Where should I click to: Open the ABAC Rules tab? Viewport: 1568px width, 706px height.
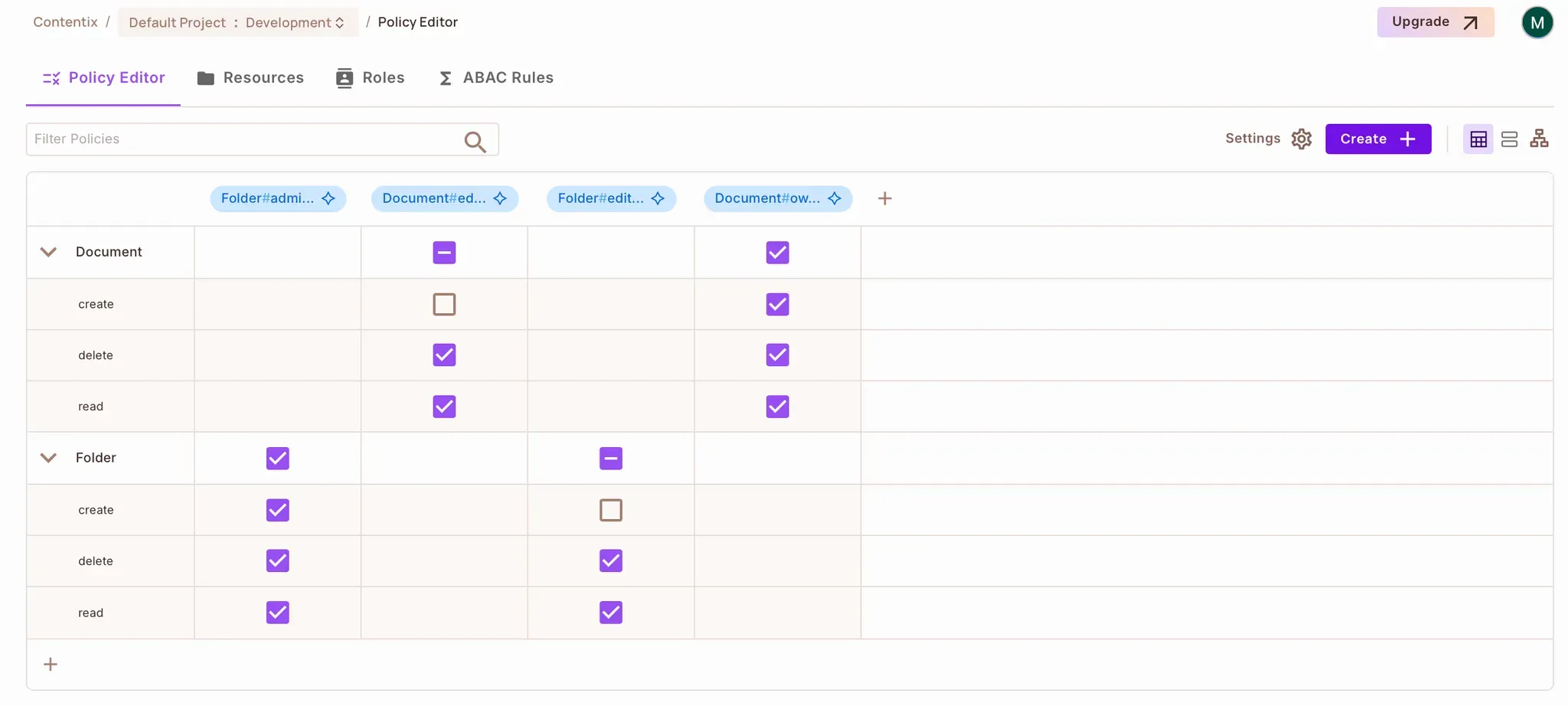(495, 78)
